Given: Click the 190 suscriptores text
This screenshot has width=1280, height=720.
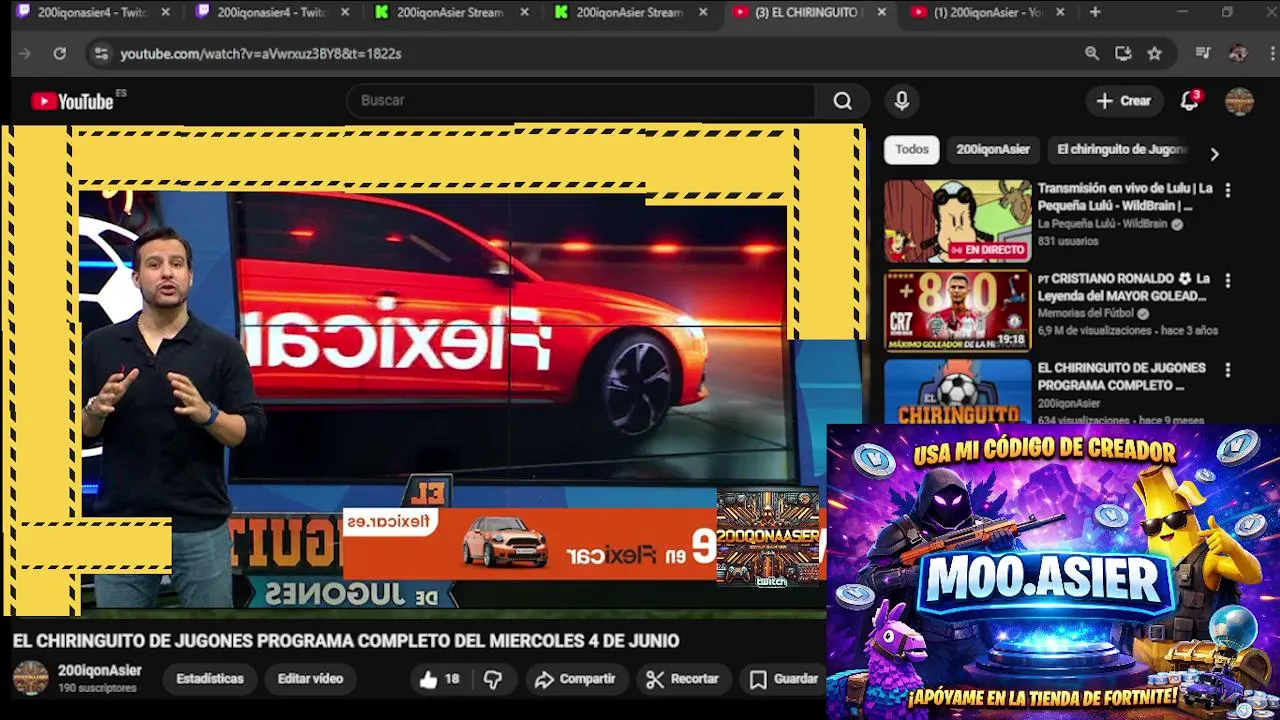Looking at the screenshot, I should [97, 688].
